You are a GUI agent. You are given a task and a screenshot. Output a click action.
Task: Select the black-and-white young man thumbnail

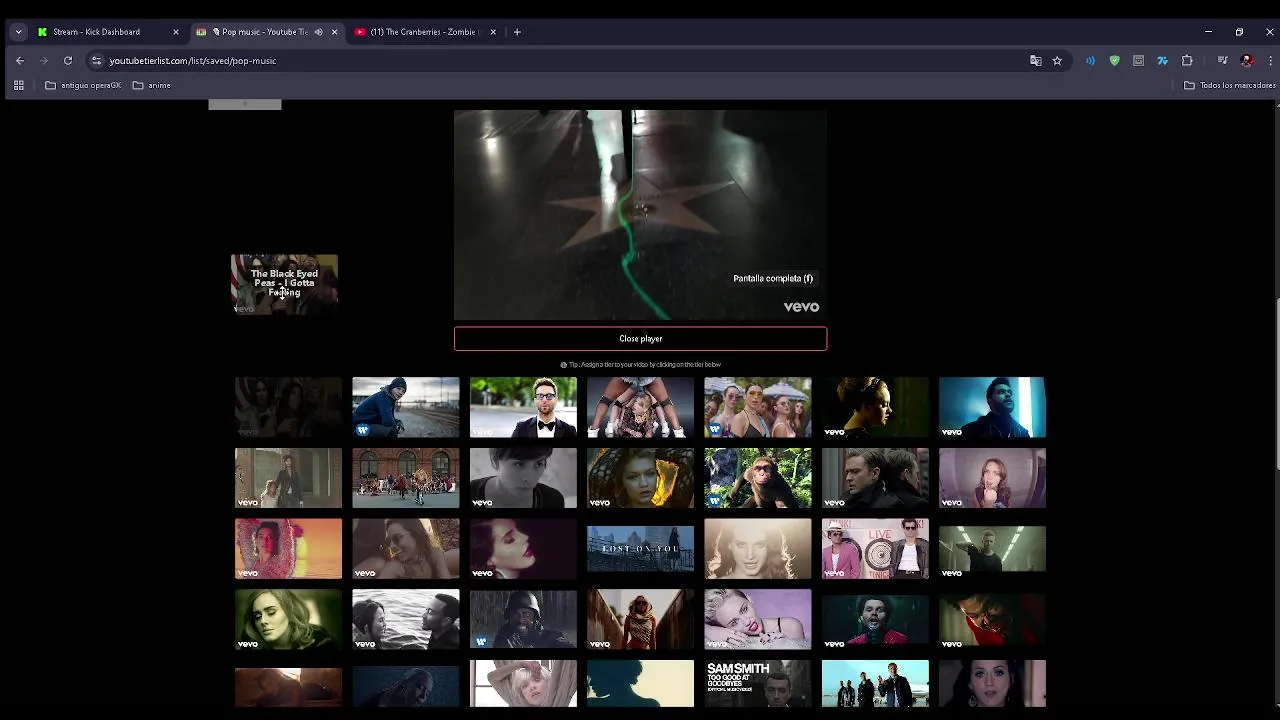523,478
